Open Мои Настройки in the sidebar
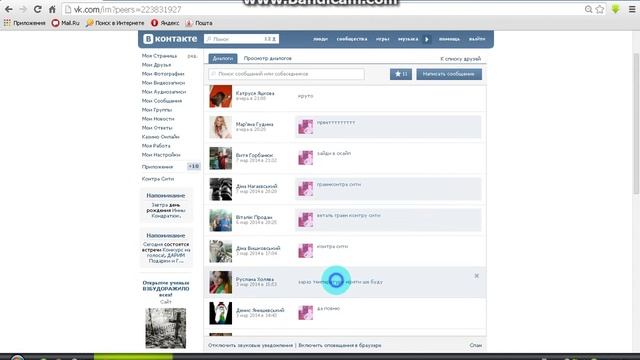The width and height of the screenshot is (640, 360). pos(161,155)
